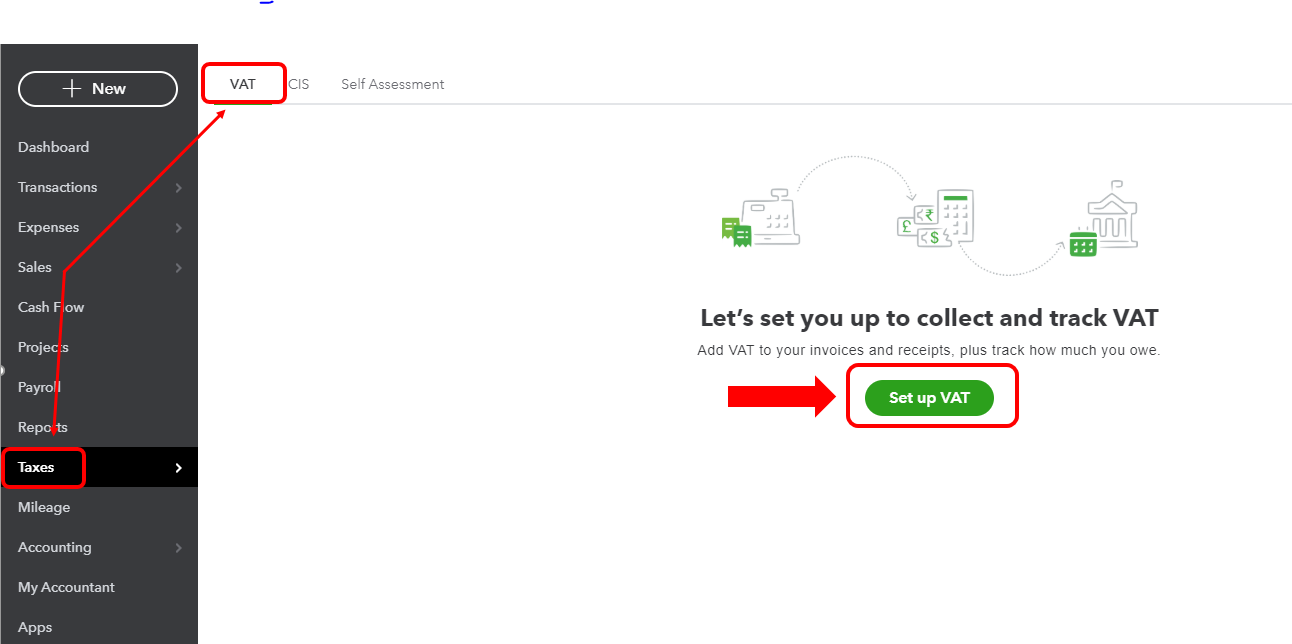Click the currency calculator illustration

(x=936, y=219)
